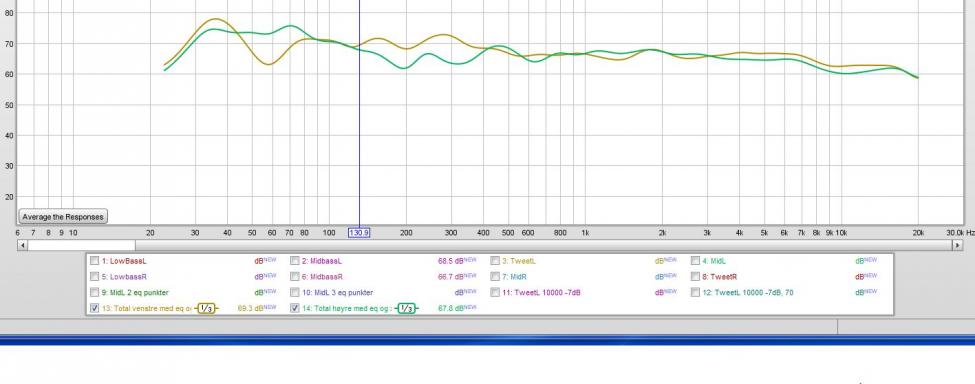975x384 pixels.
Task: Enable the 4: MidL trace
Action: (x=695, y=261)
